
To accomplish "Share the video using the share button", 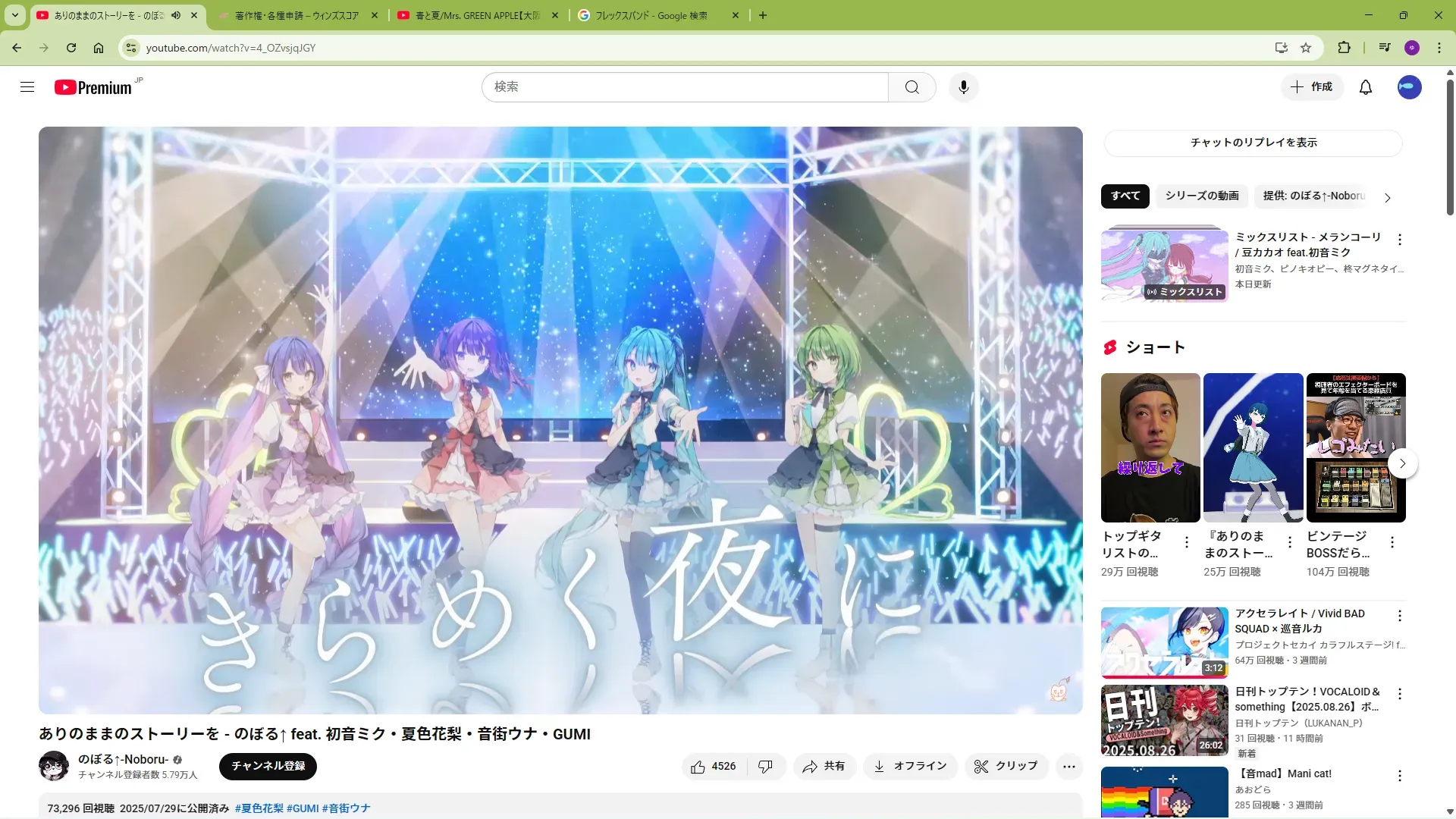I will 824,766.
